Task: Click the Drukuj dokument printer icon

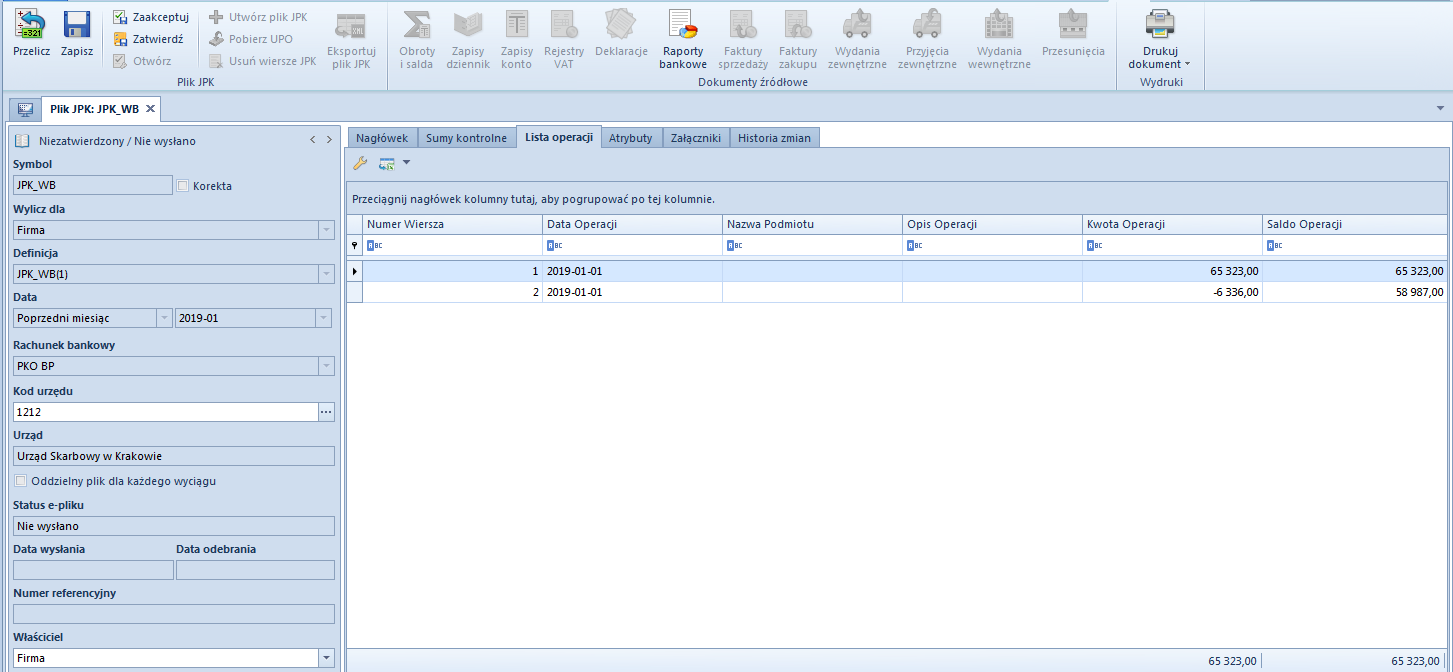Action: 1160,22
